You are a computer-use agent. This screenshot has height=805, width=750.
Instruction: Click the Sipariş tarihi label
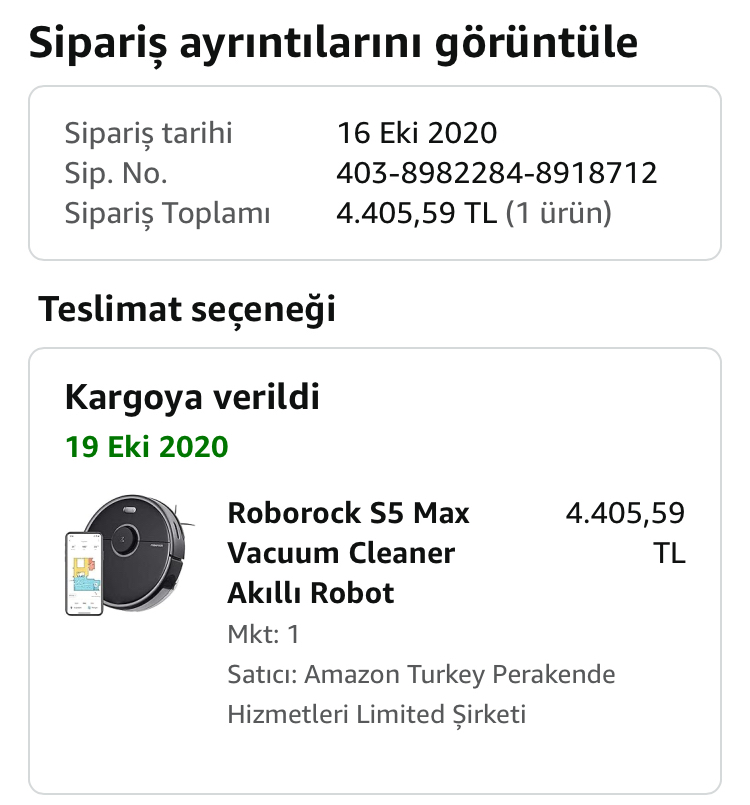(148, 133)
